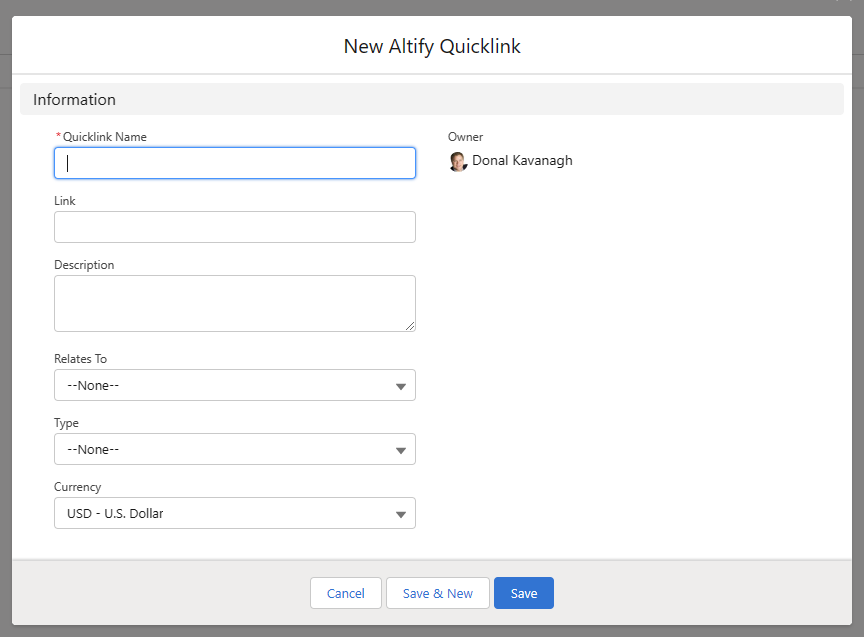
Task: Open the Relates To dropdown
Action: (x=235, y=385)
